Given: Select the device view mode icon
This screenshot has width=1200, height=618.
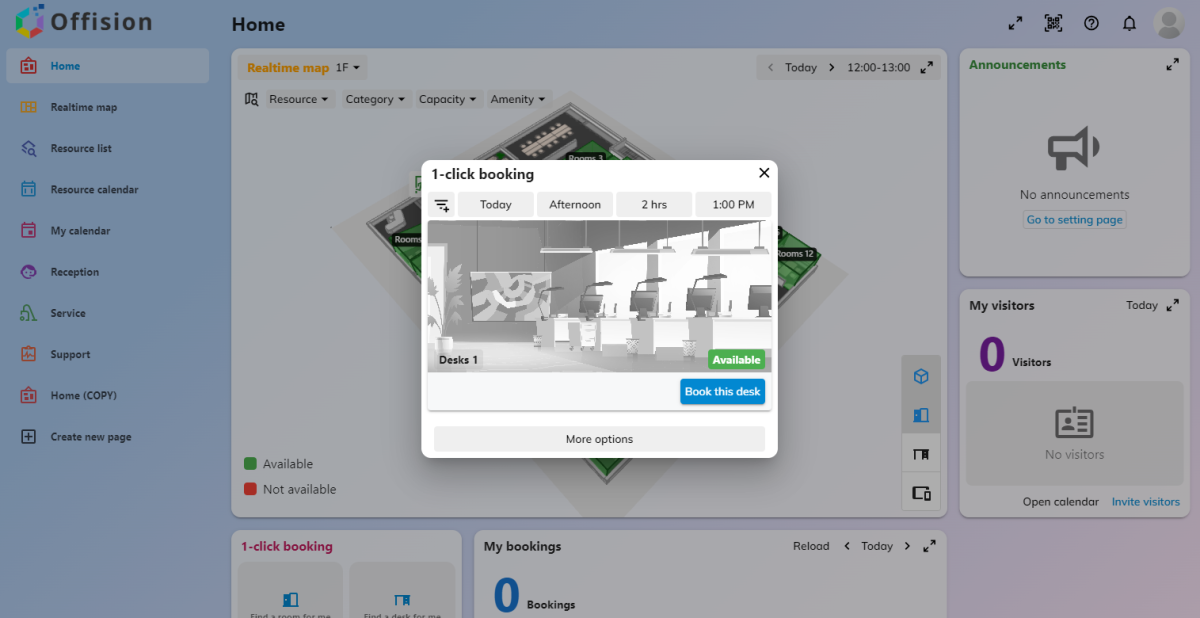Looking at the screenshot, I should click(x=921, y=491).
